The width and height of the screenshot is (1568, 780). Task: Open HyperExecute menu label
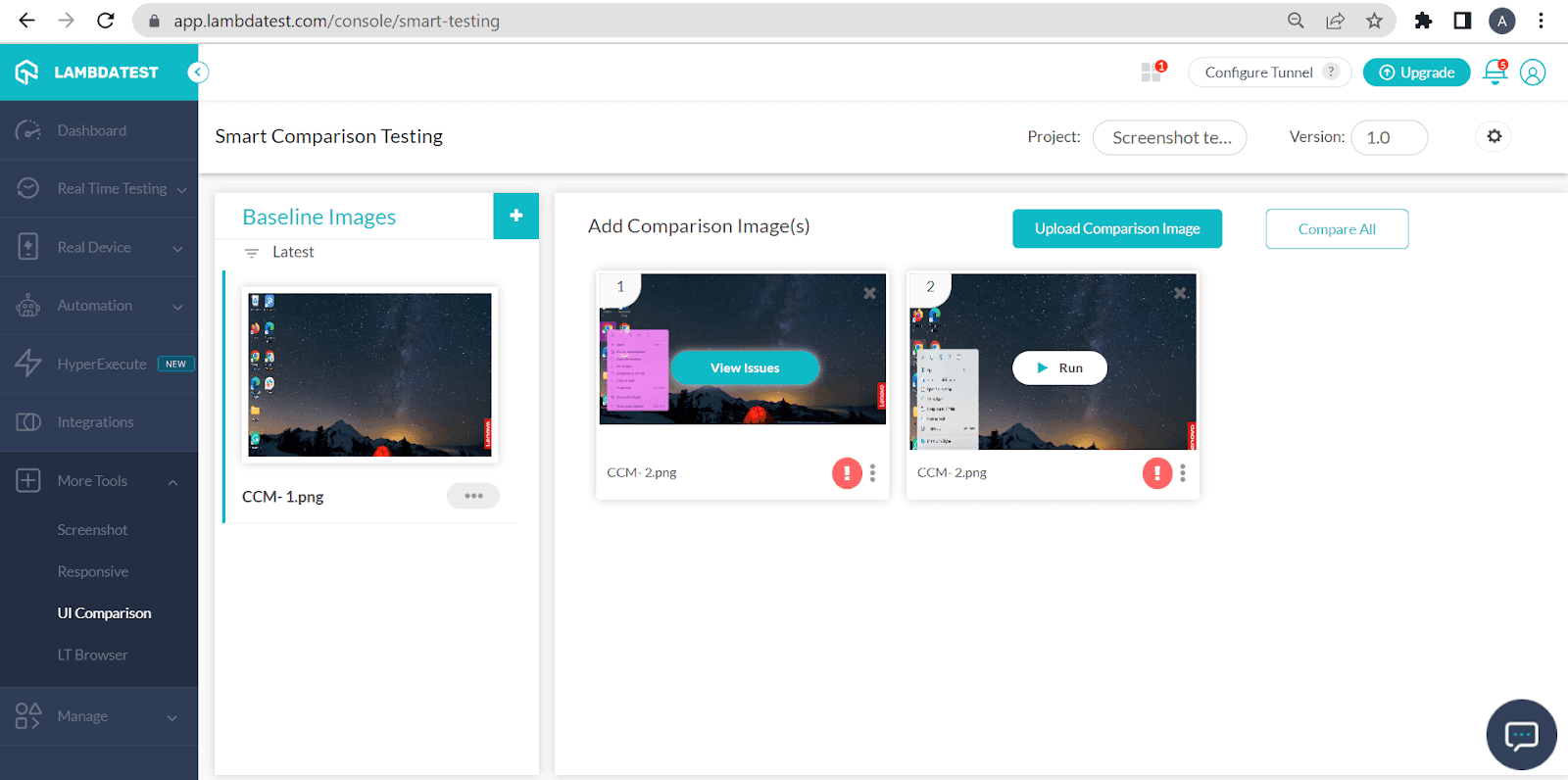click(x=102, y=365)
